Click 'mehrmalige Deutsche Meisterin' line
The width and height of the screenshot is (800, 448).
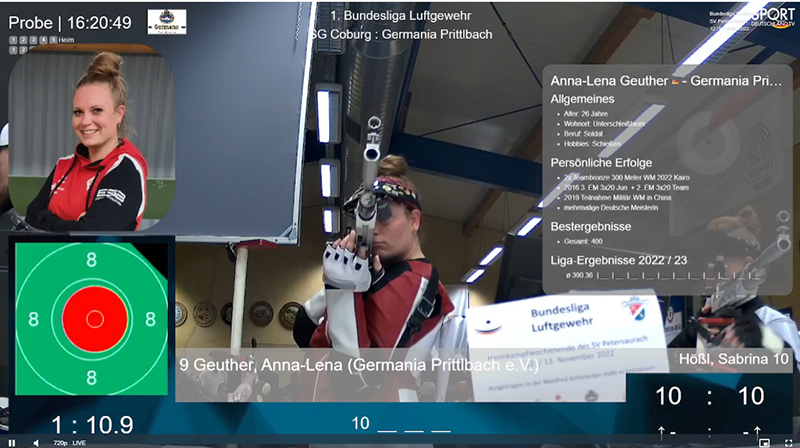click(611, 208)
